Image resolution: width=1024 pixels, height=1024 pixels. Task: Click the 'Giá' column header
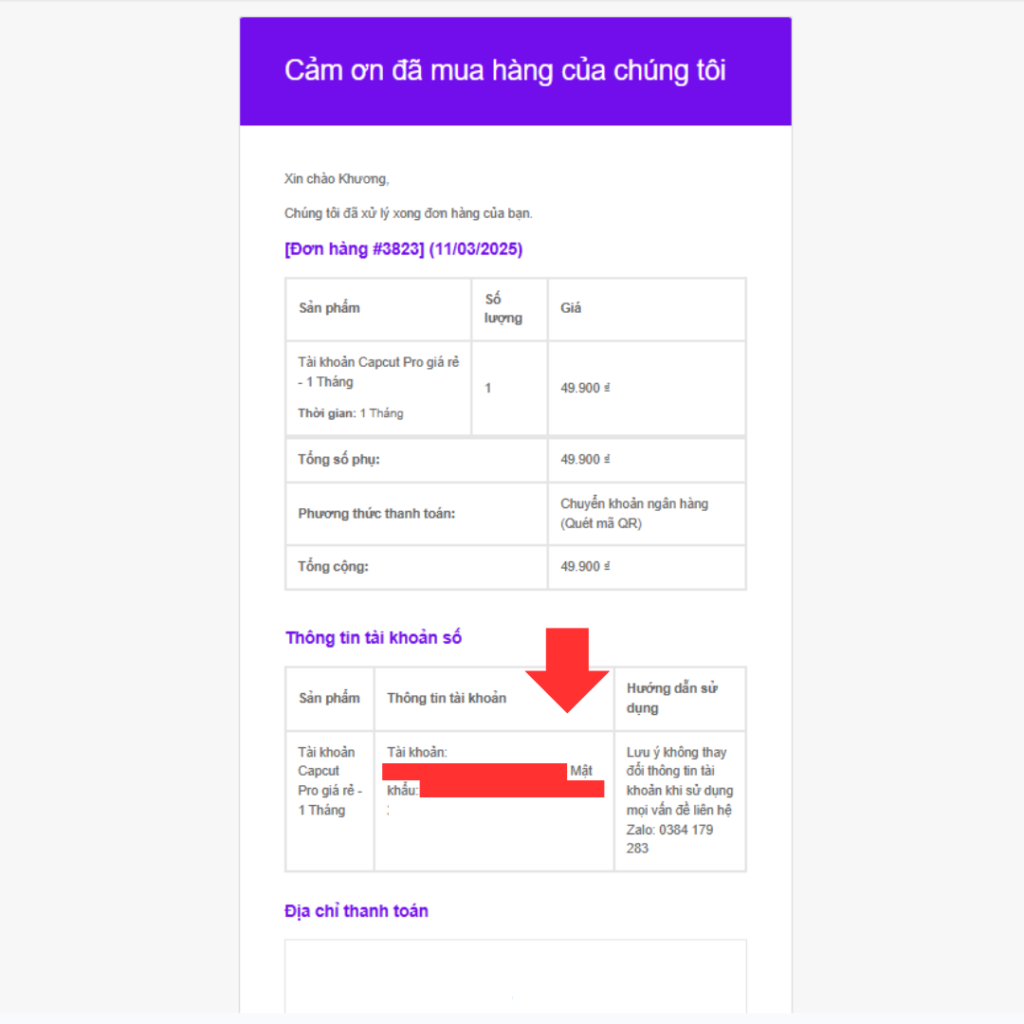click(571, 308)
